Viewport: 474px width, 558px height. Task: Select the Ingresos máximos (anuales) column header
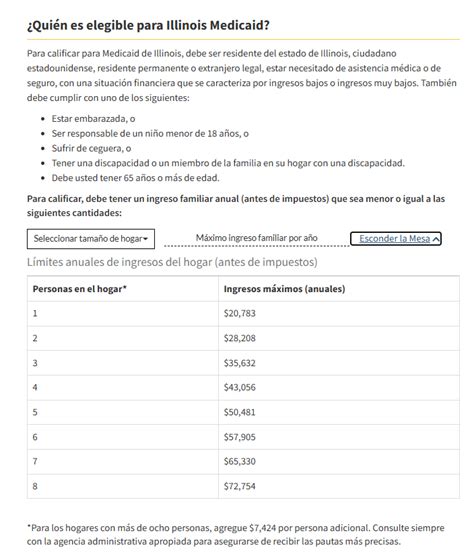click(x=339, y=289)
